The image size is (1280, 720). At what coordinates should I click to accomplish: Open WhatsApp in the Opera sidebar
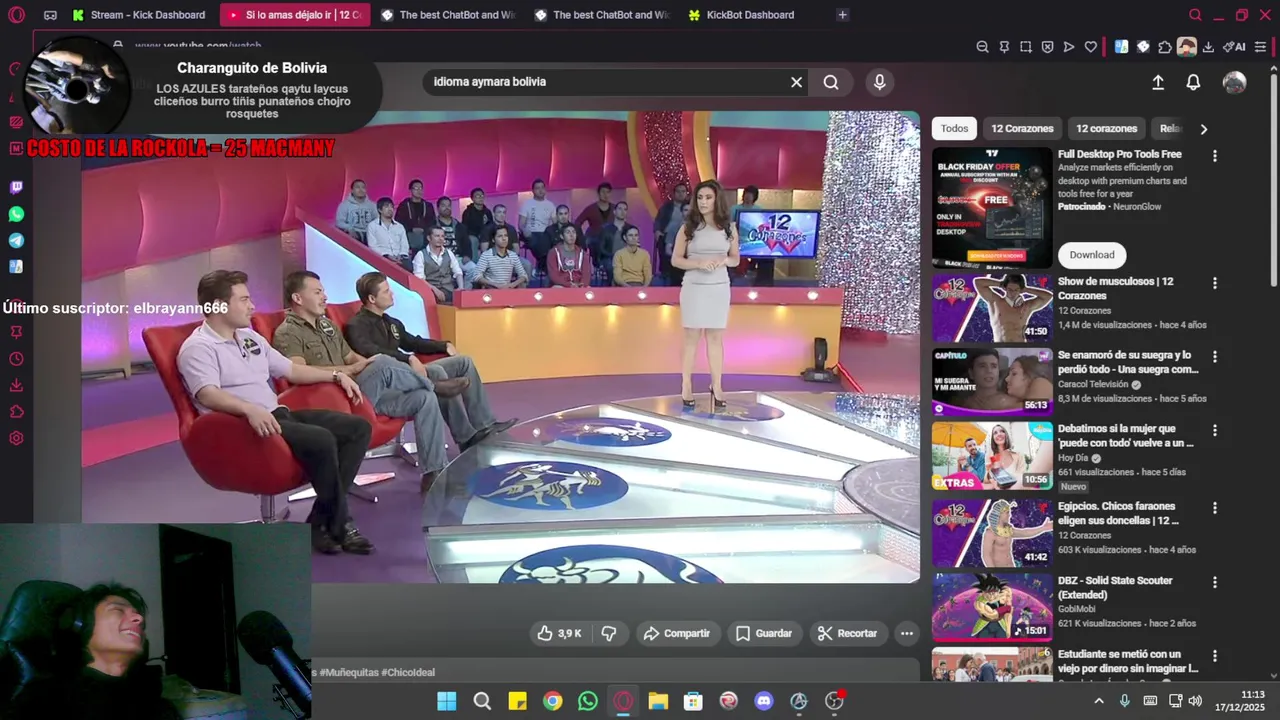(16, 214)
